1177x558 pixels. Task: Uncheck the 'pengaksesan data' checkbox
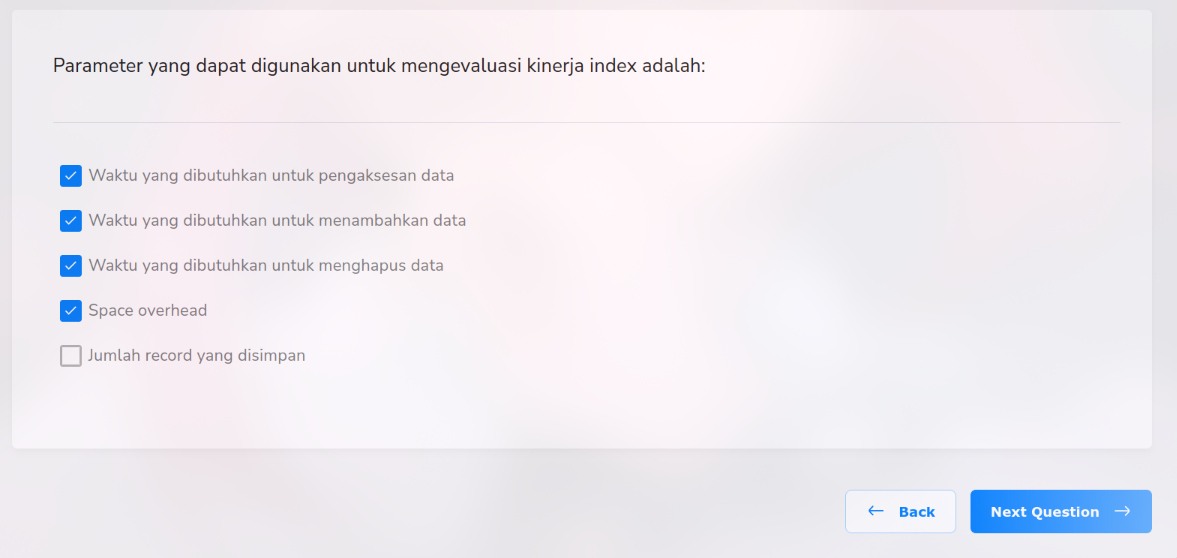(x=71, y=176)
